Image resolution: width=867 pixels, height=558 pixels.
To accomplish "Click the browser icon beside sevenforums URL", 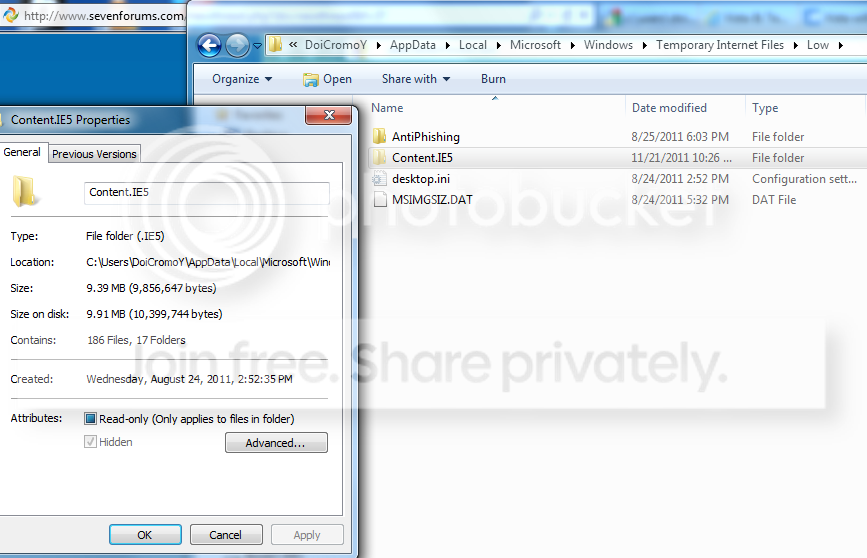I will point(11,15).
